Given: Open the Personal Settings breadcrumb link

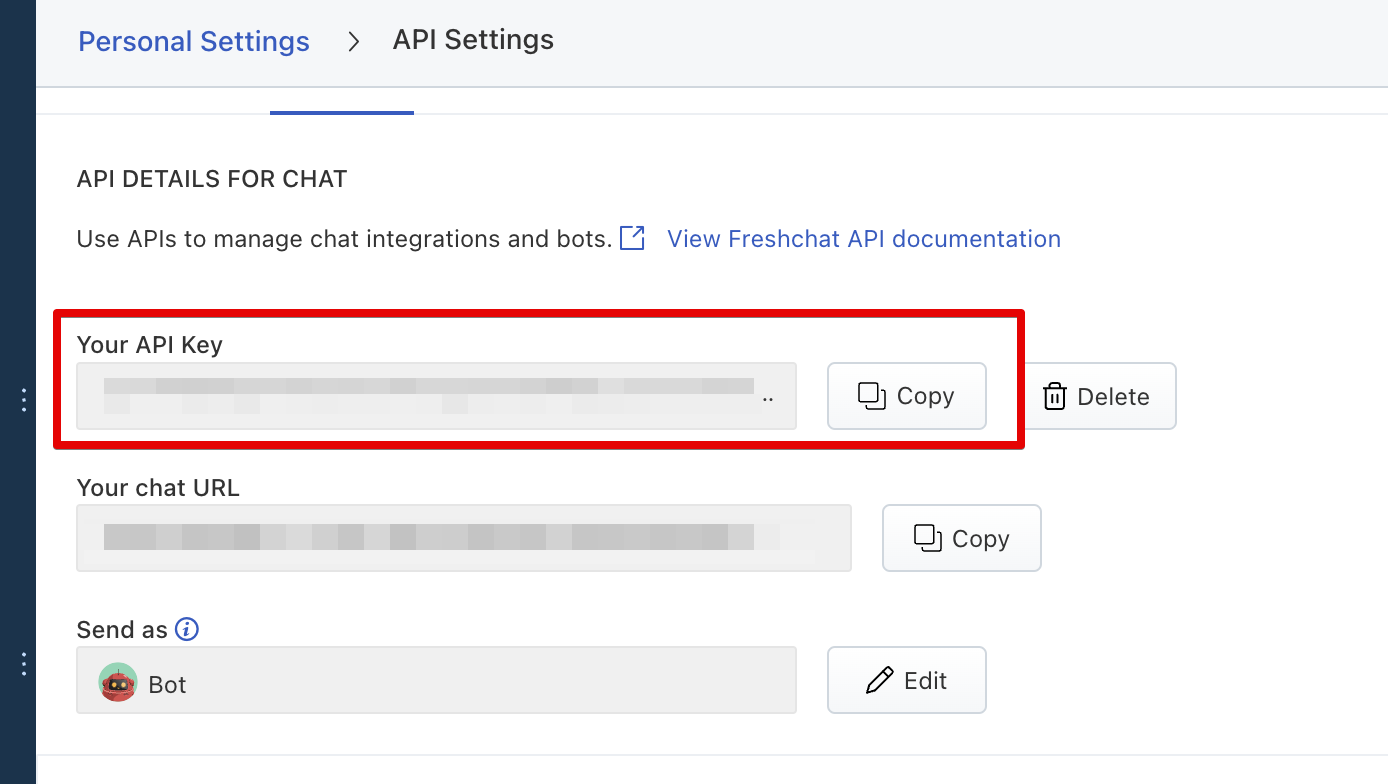Looking at the screenshot, I should [194, 42].
